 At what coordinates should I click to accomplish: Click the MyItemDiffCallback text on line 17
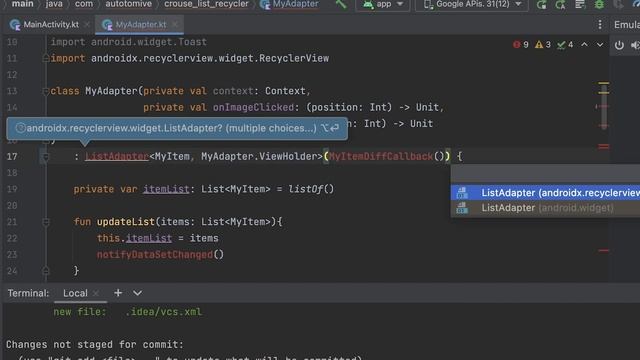pyautogui.click(x=381, y=156)
